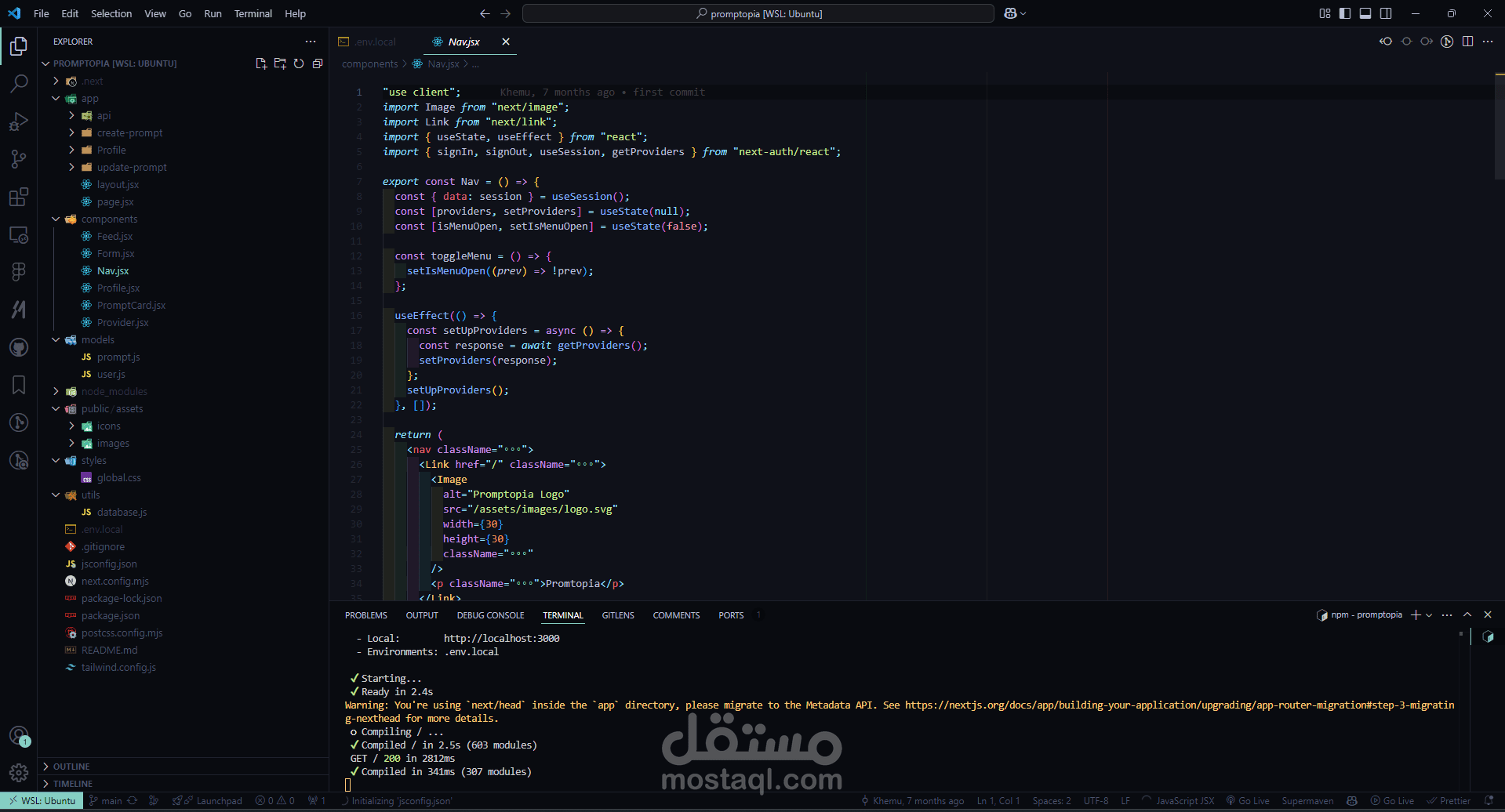This screenshot has width=1505, height=812.
Task: Open the Search view in activity bar
Action: (x=19, y=84)
